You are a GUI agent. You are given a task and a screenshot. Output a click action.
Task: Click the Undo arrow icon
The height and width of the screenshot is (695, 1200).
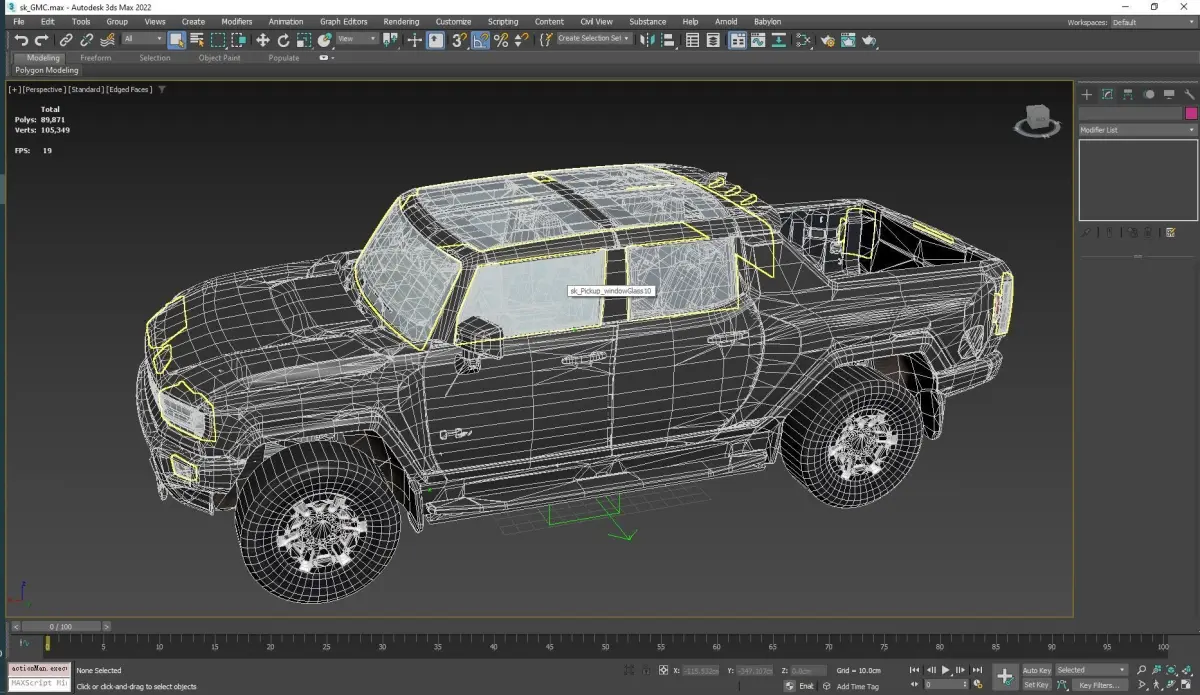(21, 40)
